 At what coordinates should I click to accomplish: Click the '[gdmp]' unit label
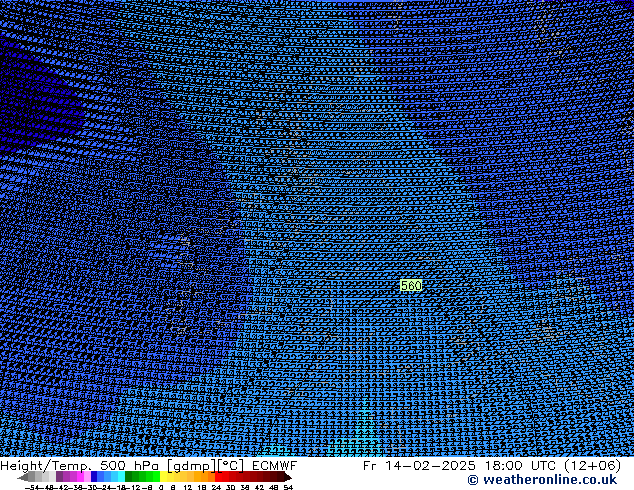[192, 466]
